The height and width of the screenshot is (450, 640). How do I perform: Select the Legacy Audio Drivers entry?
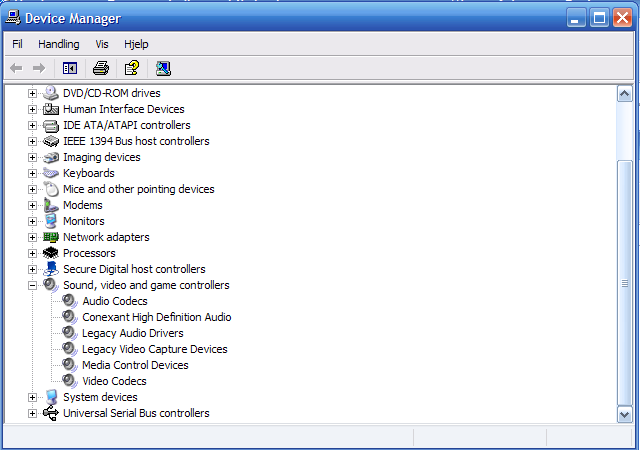pyautogui.click(x=133, y=333)
